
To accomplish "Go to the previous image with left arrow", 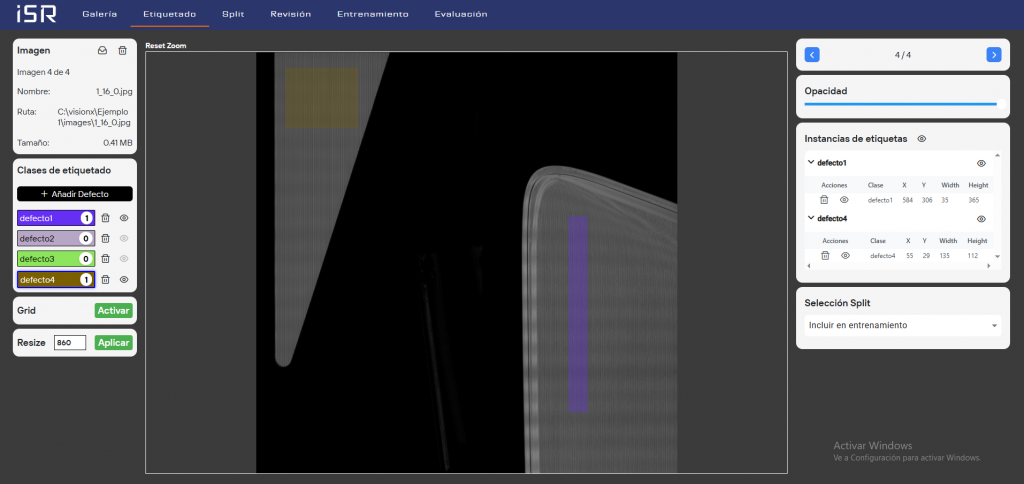I will 812,55.
